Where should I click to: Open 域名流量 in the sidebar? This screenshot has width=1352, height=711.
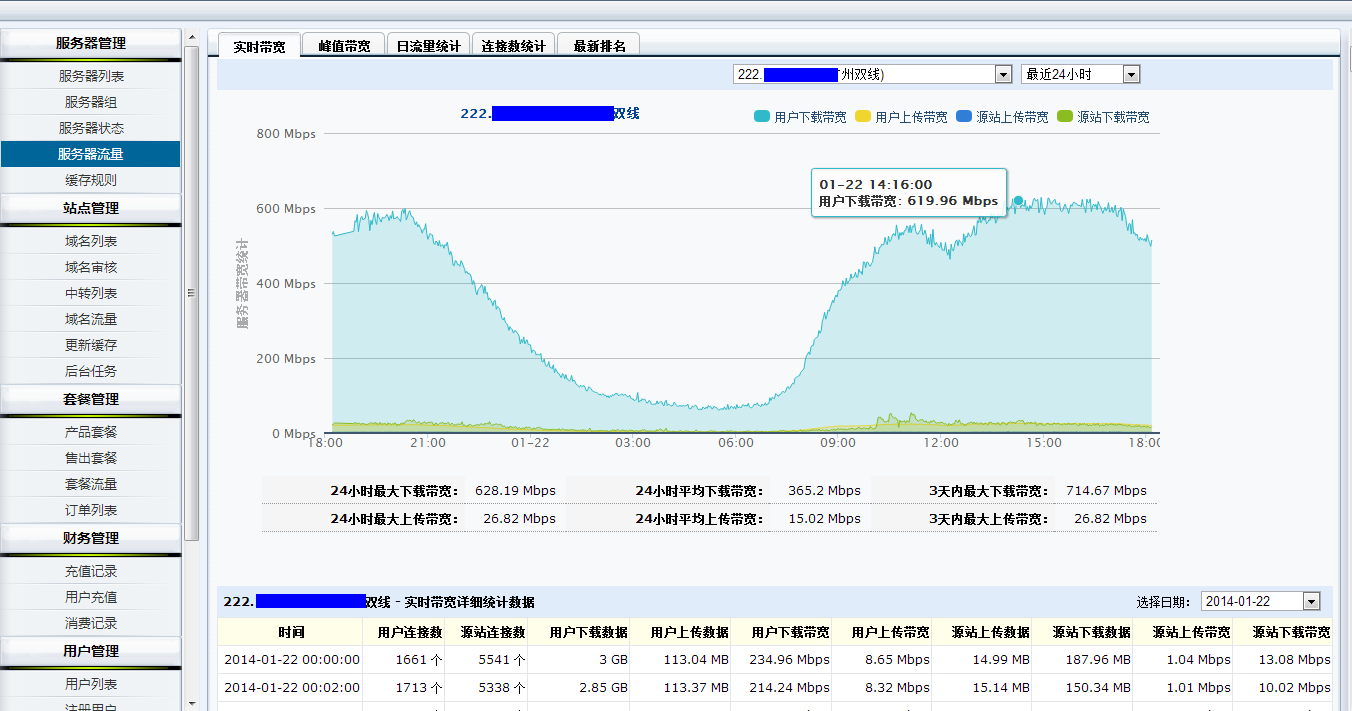[91, 319]
